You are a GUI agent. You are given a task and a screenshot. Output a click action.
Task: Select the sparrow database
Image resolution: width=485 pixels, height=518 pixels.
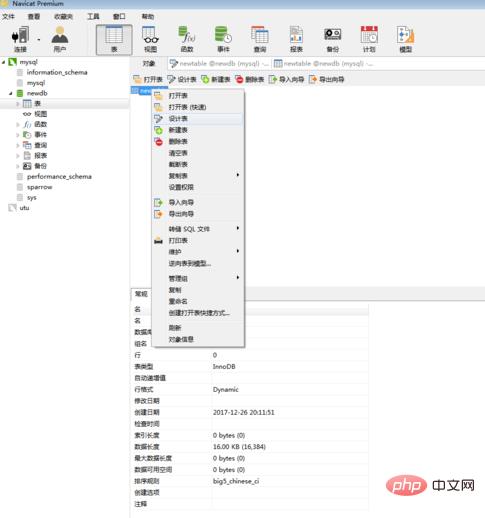click(x=39, y=187)
